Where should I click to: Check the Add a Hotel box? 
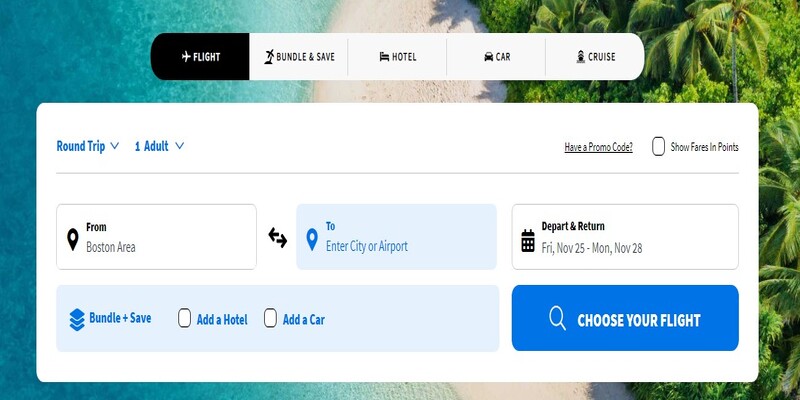click(184, 318)
